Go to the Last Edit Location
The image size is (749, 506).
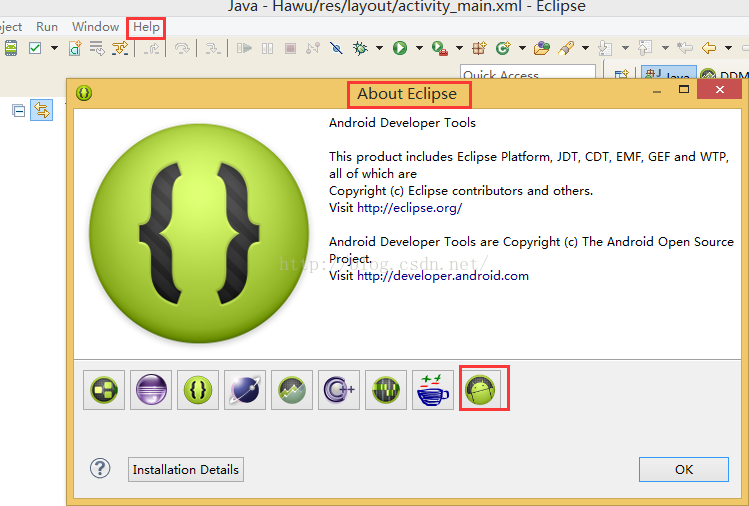click(685, 48)
